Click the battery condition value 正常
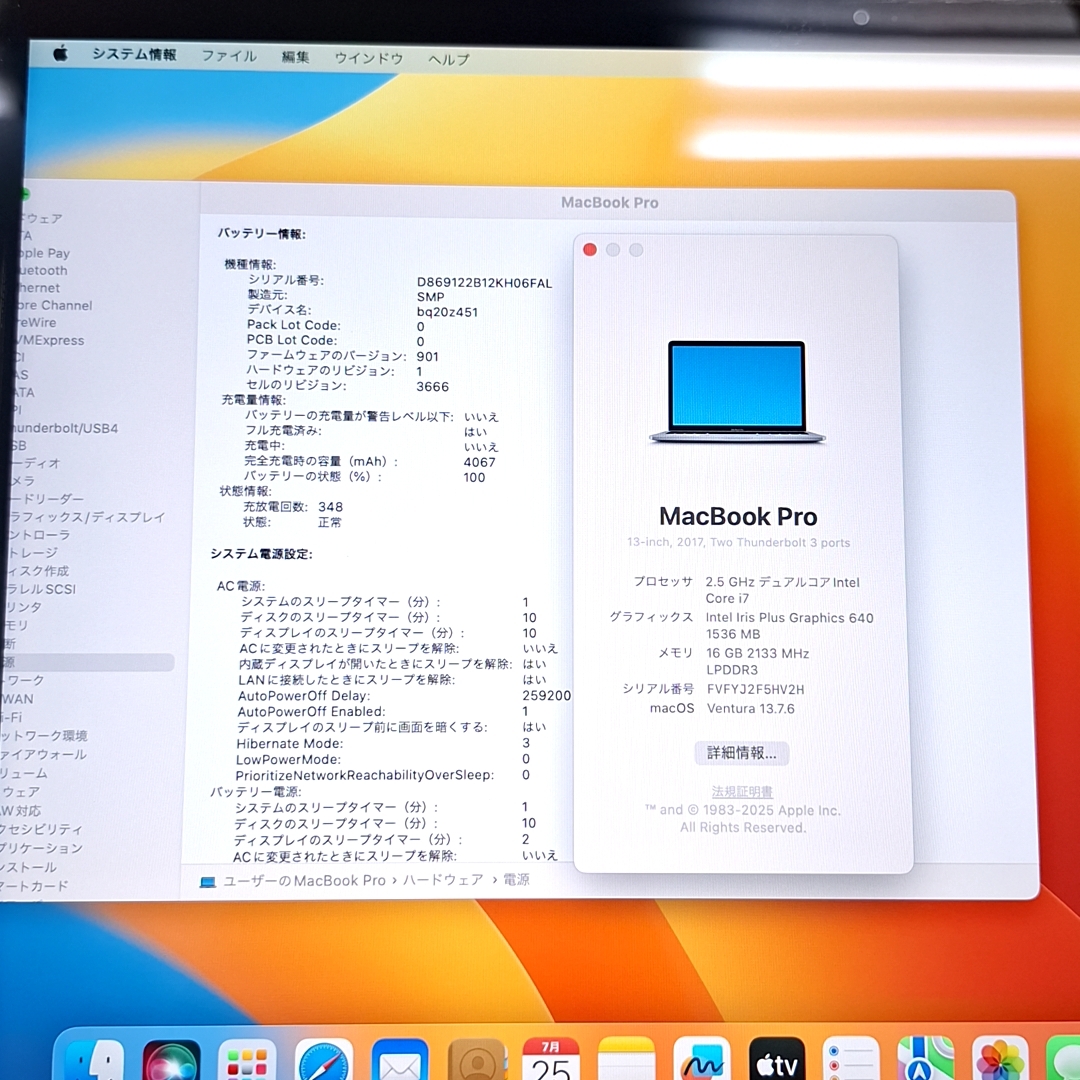Screen dimensions: 1080x1080 [329, 523]
